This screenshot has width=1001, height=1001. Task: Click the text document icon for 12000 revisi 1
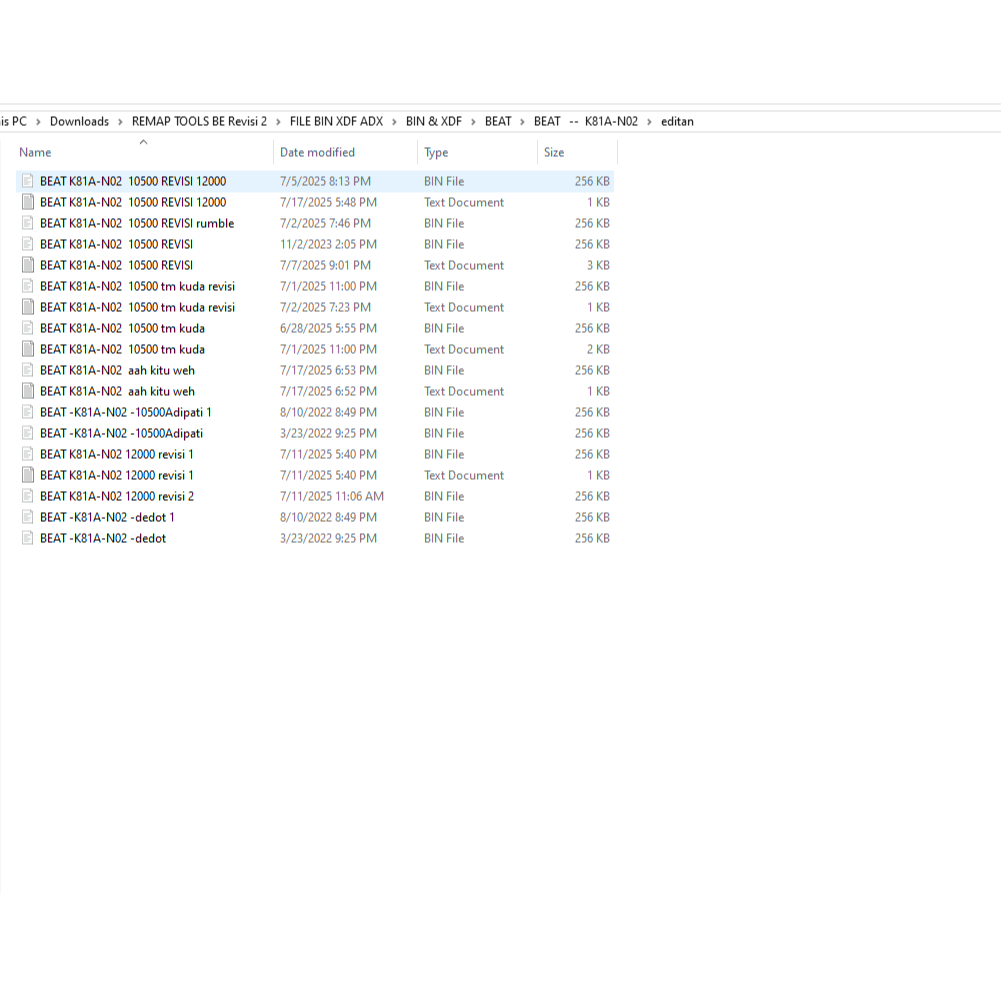(28, 475)
